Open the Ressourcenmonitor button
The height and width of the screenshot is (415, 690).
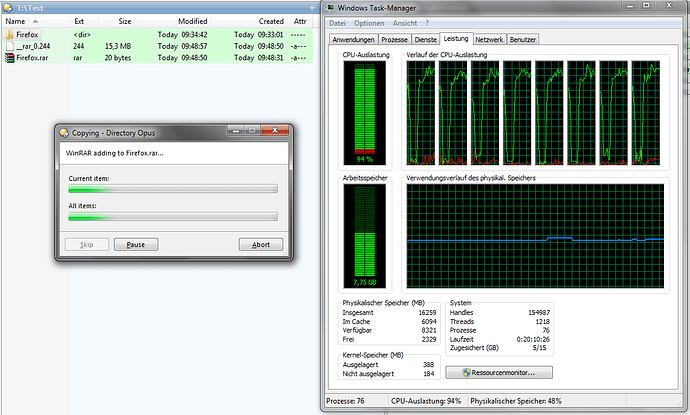[499, 372]
